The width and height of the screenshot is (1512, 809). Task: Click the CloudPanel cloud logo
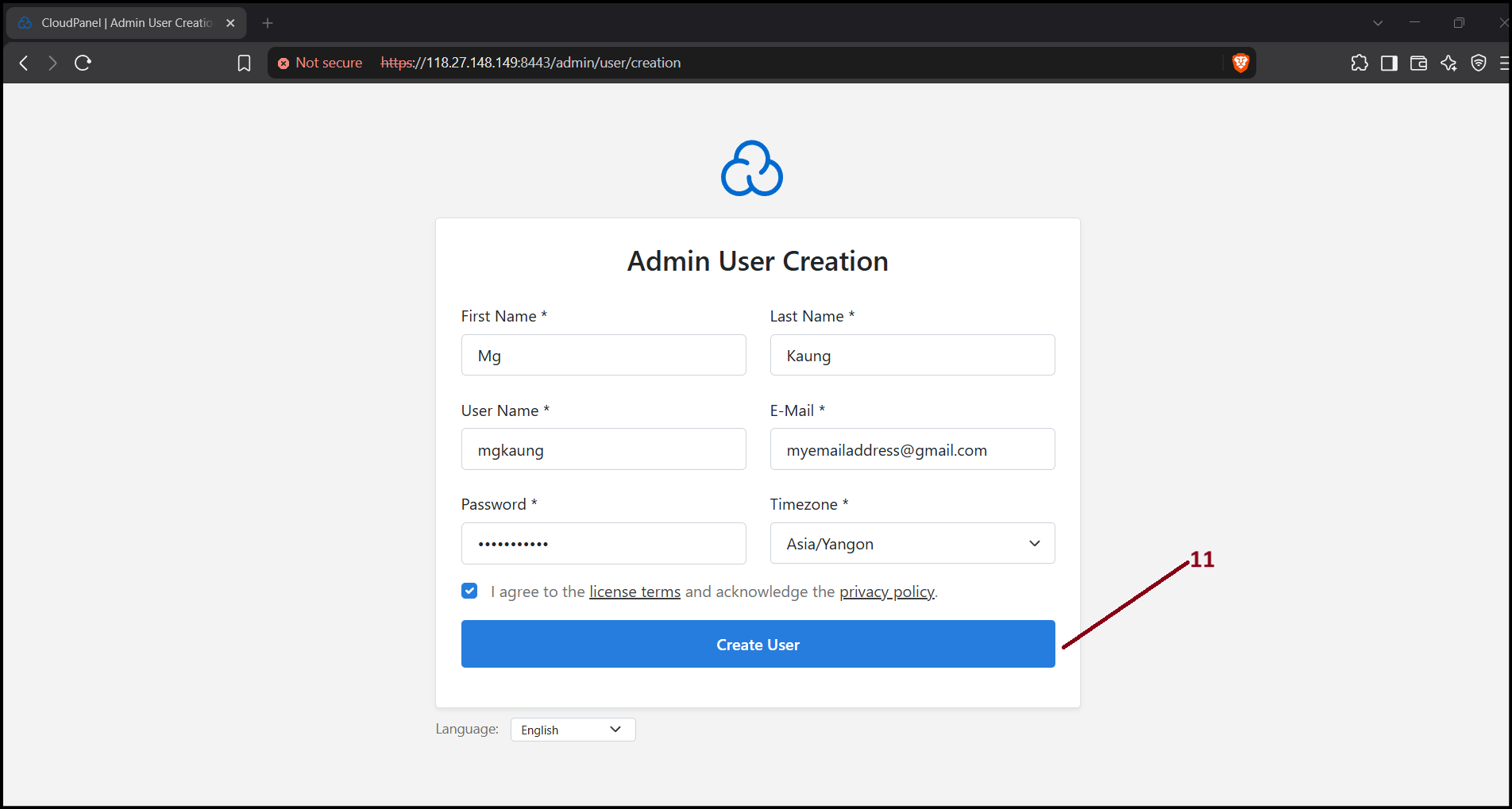pyautogui.click(x=751, y=168)
